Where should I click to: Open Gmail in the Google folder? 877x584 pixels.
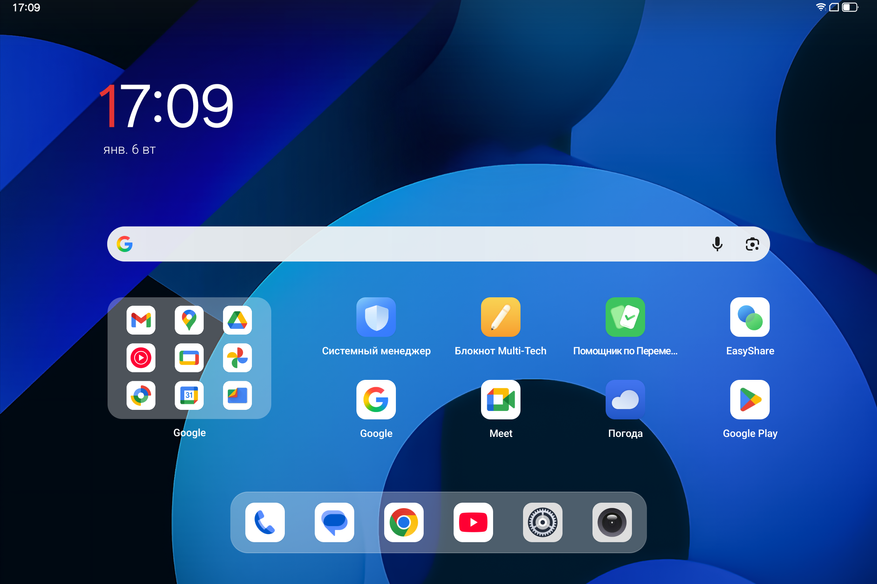click(x=141, y=320)
